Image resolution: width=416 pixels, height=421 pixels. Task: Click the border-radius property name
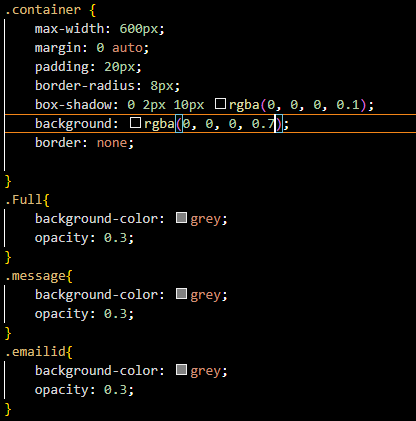coord(84,86)
